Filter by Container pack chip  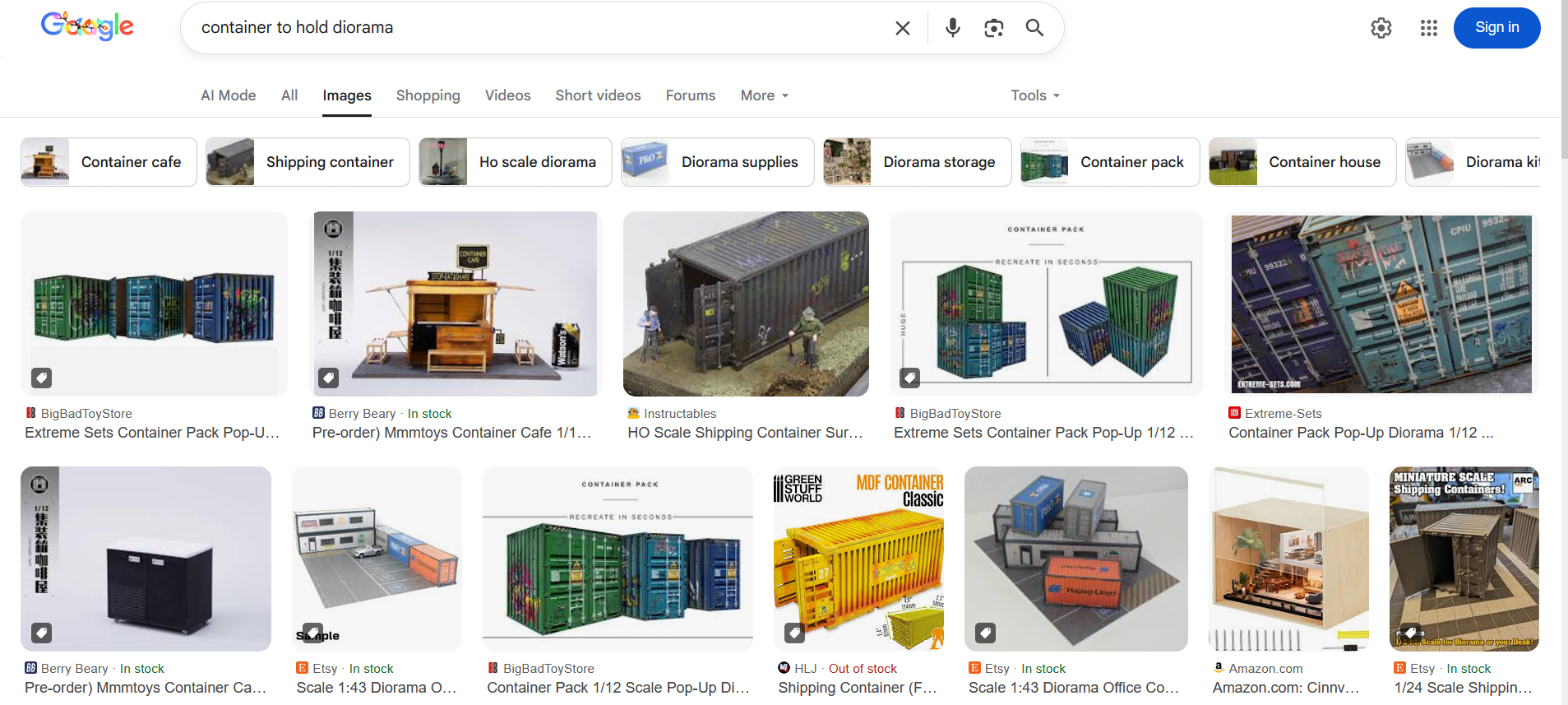point(1110,162)
